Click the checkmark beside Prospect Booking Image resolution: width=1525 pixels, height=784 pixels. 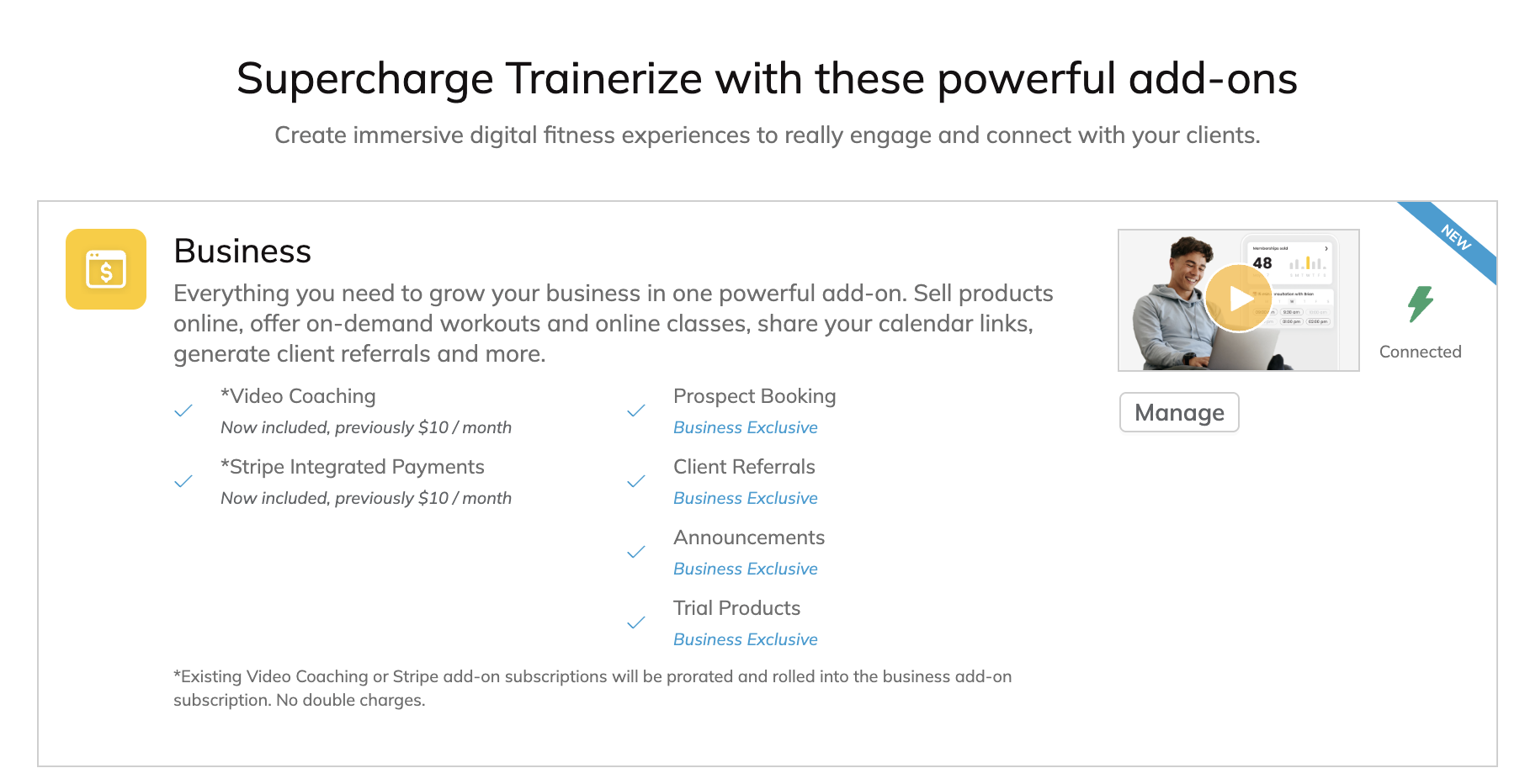(x=636, y=411)
